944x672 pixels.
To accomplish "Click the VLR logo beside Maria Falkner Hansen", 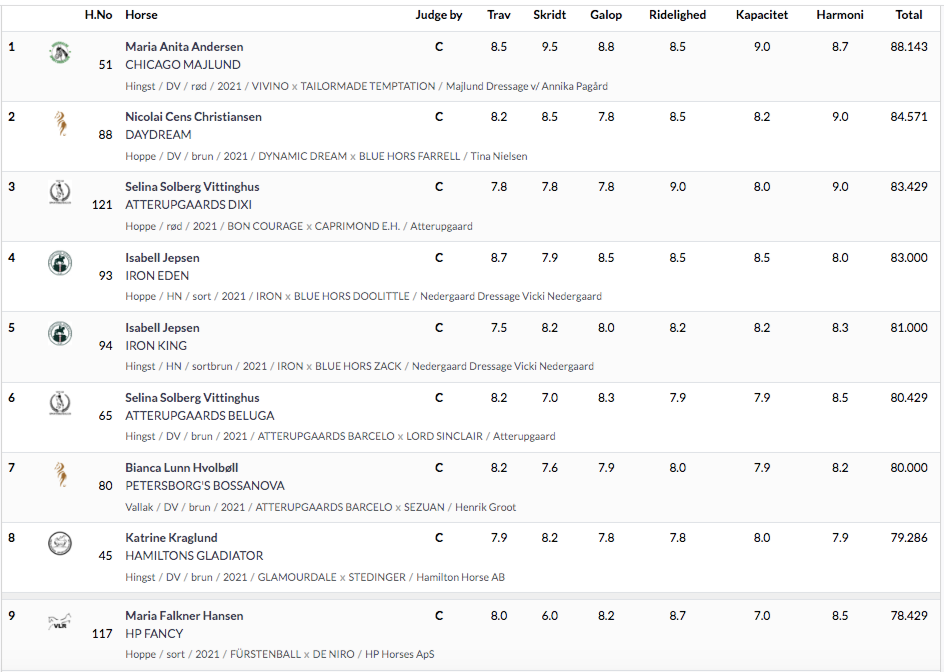I will [x=60, y=622].
